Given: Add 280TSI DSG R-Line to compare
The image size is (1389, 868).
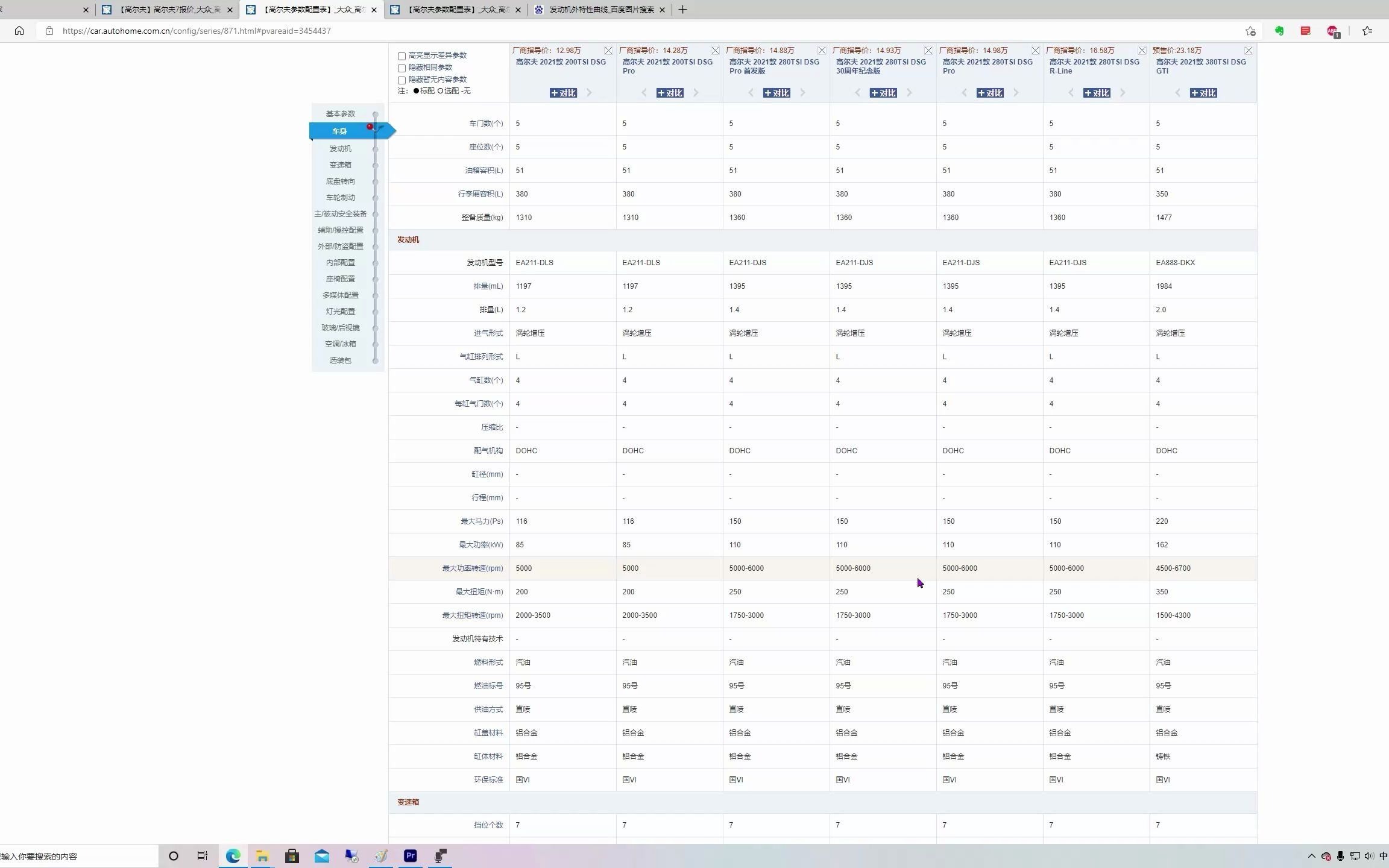Looking at the screenshot, I should (x=1097, y=93).
